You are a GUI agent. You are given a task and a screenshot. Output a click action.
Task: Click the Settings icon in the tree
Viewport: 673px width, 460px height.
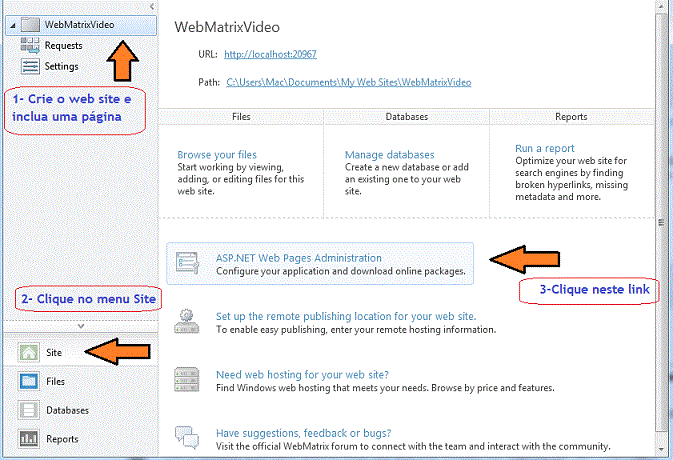[x=30, y=66]
